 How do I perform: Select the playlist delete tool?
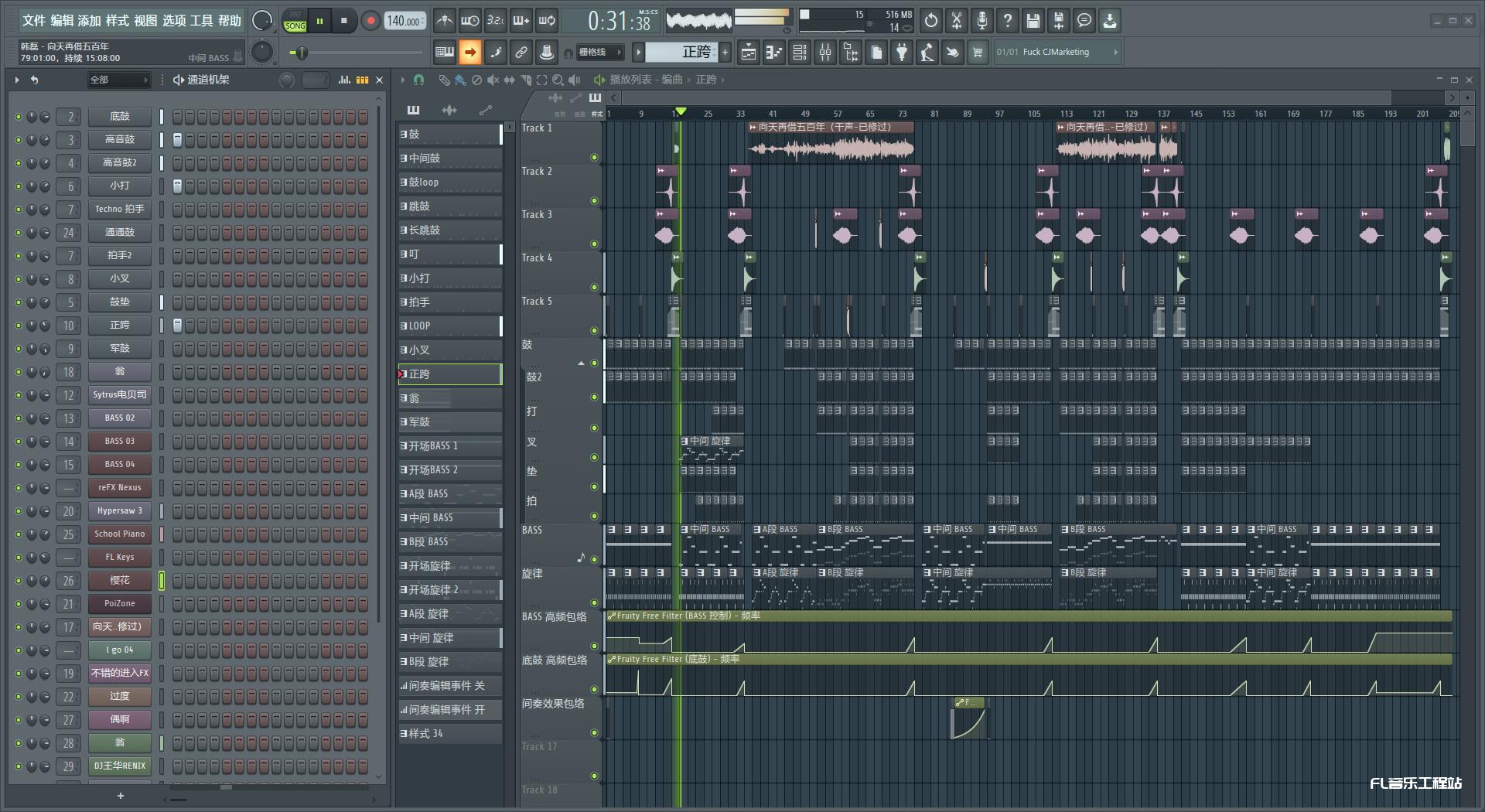(x=476, y=80)
